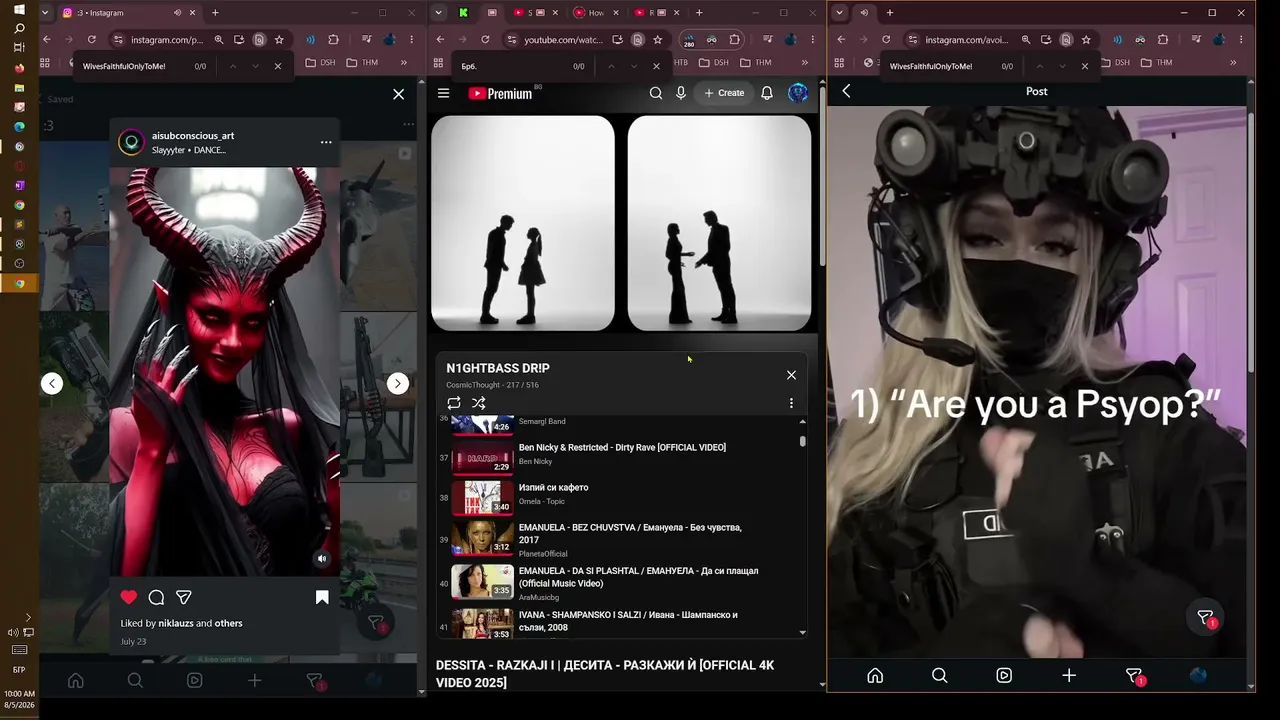
Task: Open the THM bookmarks folder in the middle window
Action: pyautogui.click(x=755, y=62)
